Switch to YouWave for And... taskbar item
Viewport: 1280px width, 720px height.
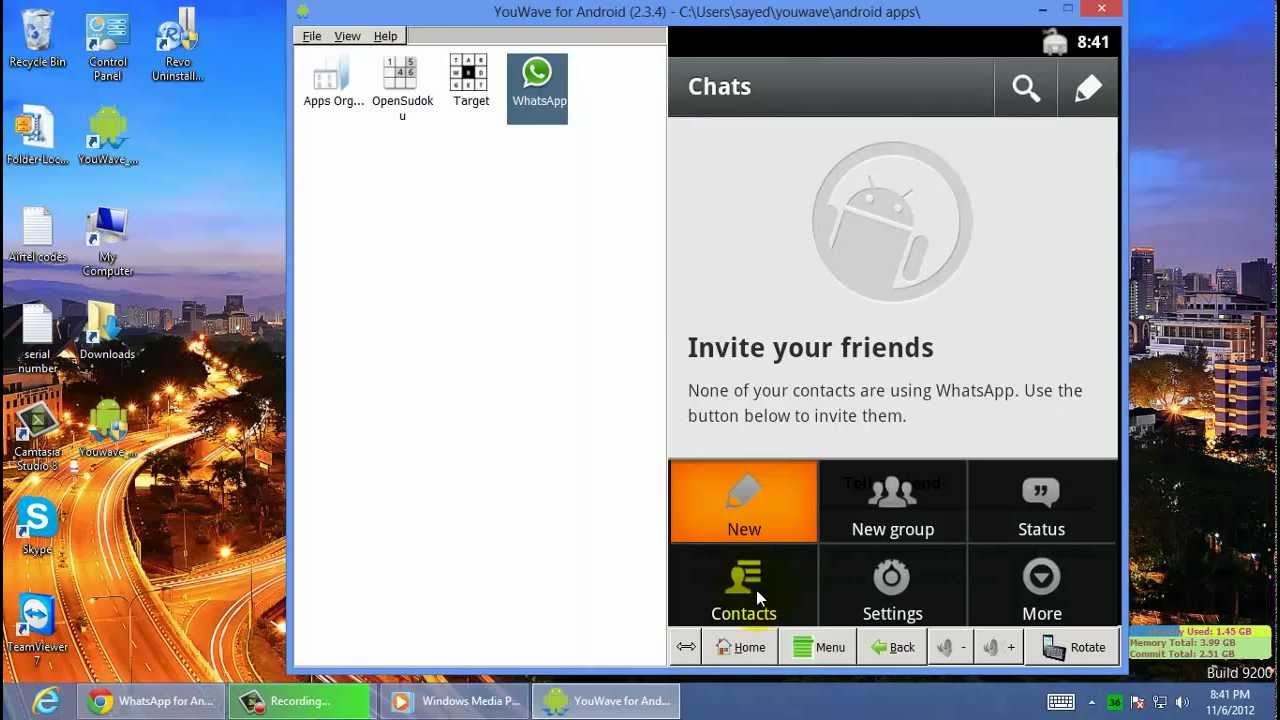click(607, 701)
